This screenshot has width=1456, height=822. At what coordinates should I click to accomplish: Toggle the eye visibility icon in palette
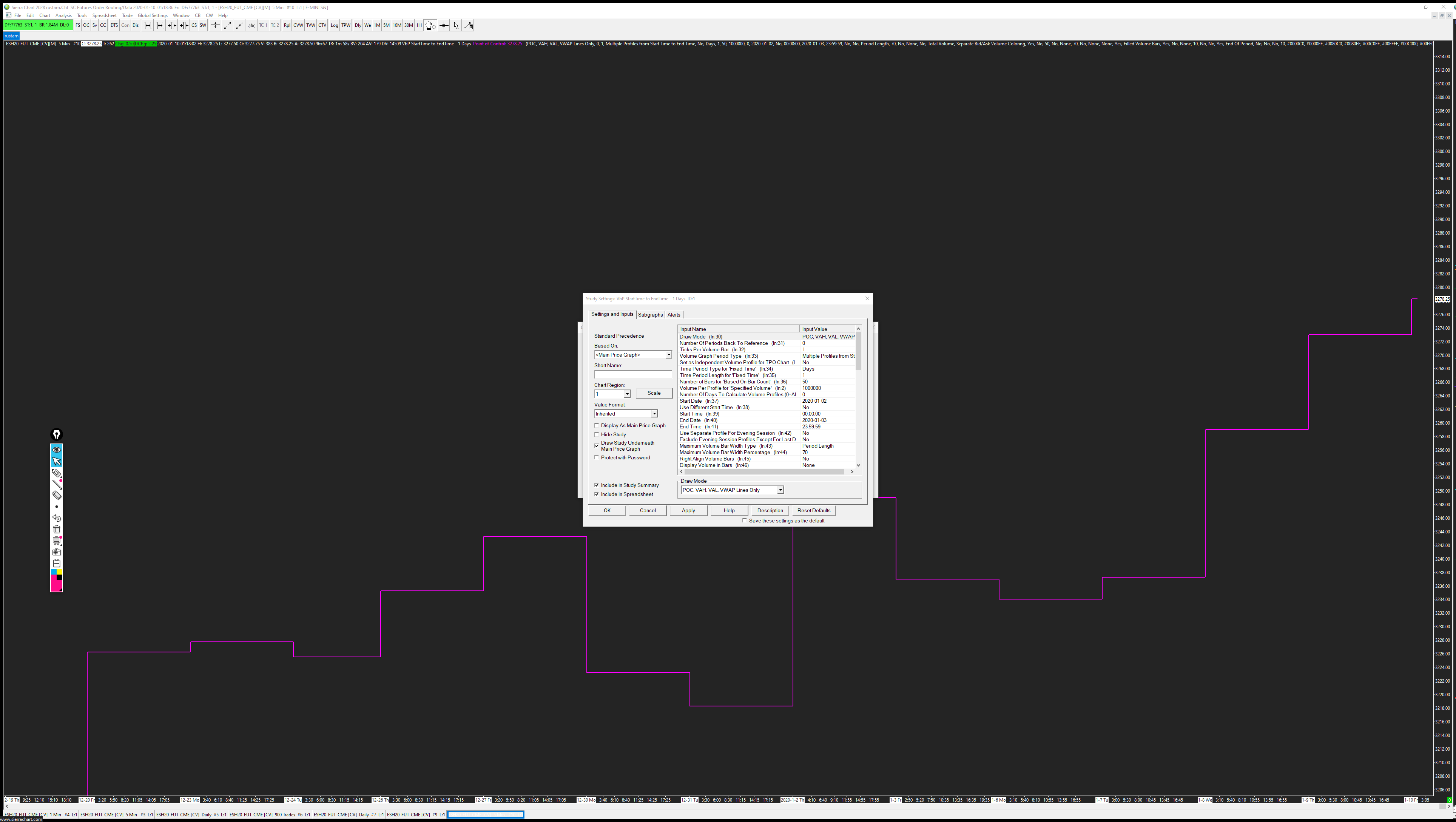coord(57,450)
